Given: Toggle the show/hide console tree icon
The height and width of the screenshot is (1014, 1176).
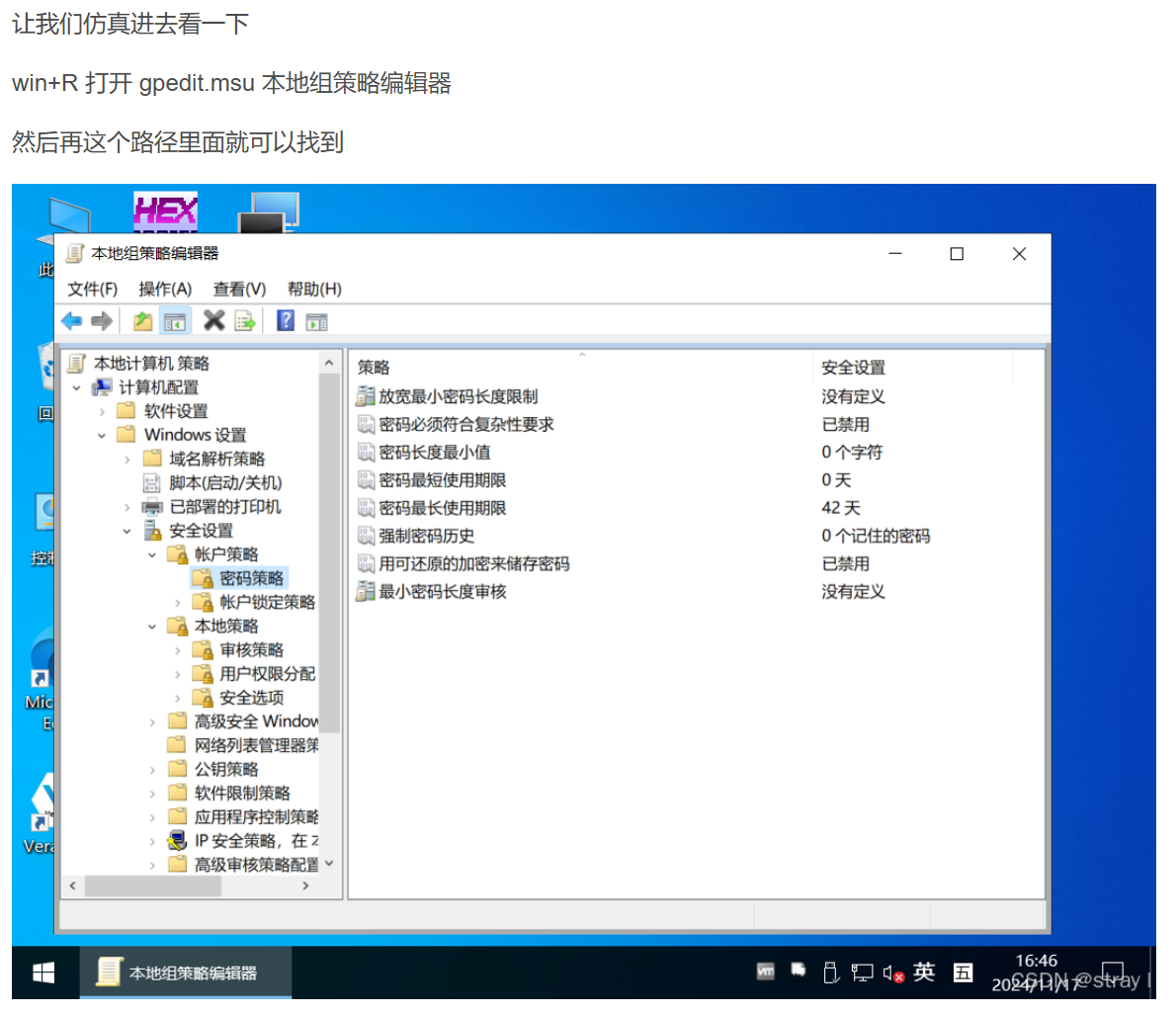Looking at the screenshot, I should coord(175,321).
